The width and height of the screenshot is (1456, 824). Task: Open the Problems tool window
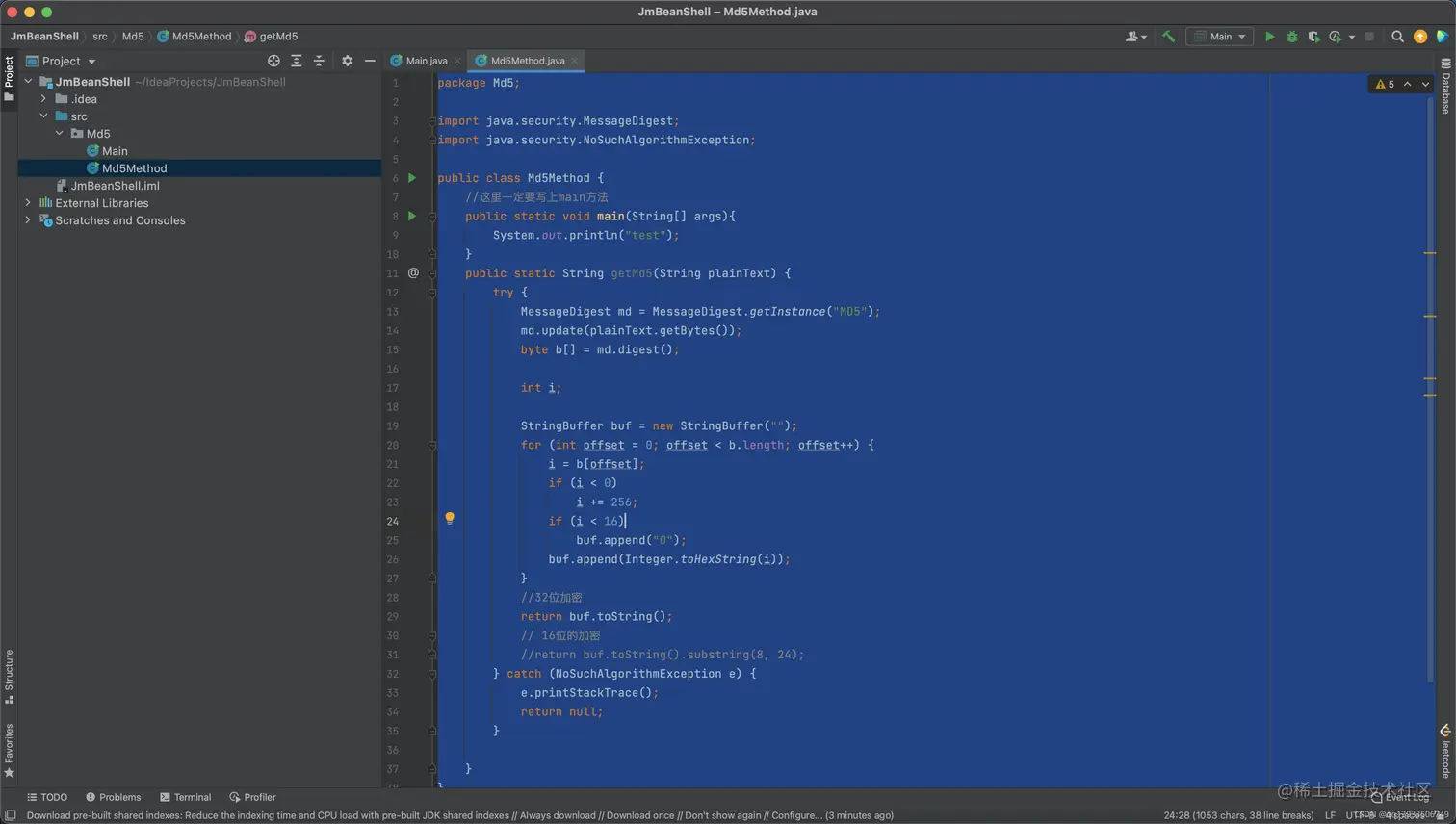(113, 797)
